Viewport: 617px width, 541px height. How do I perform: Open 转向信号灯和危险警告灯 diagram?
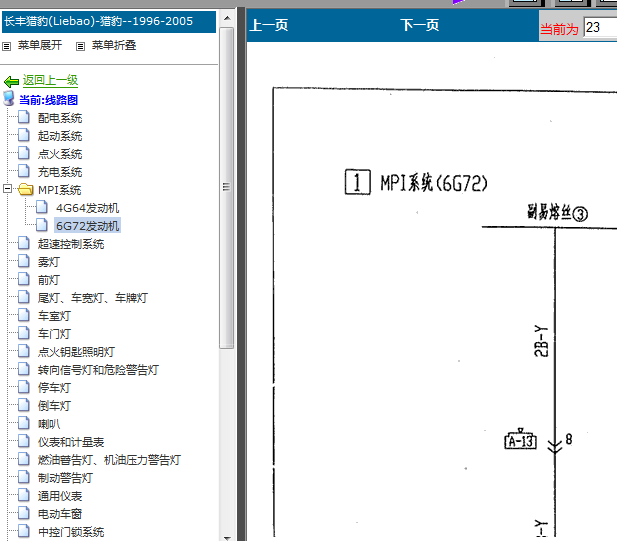pyautogui.click(x=98, y=370)
